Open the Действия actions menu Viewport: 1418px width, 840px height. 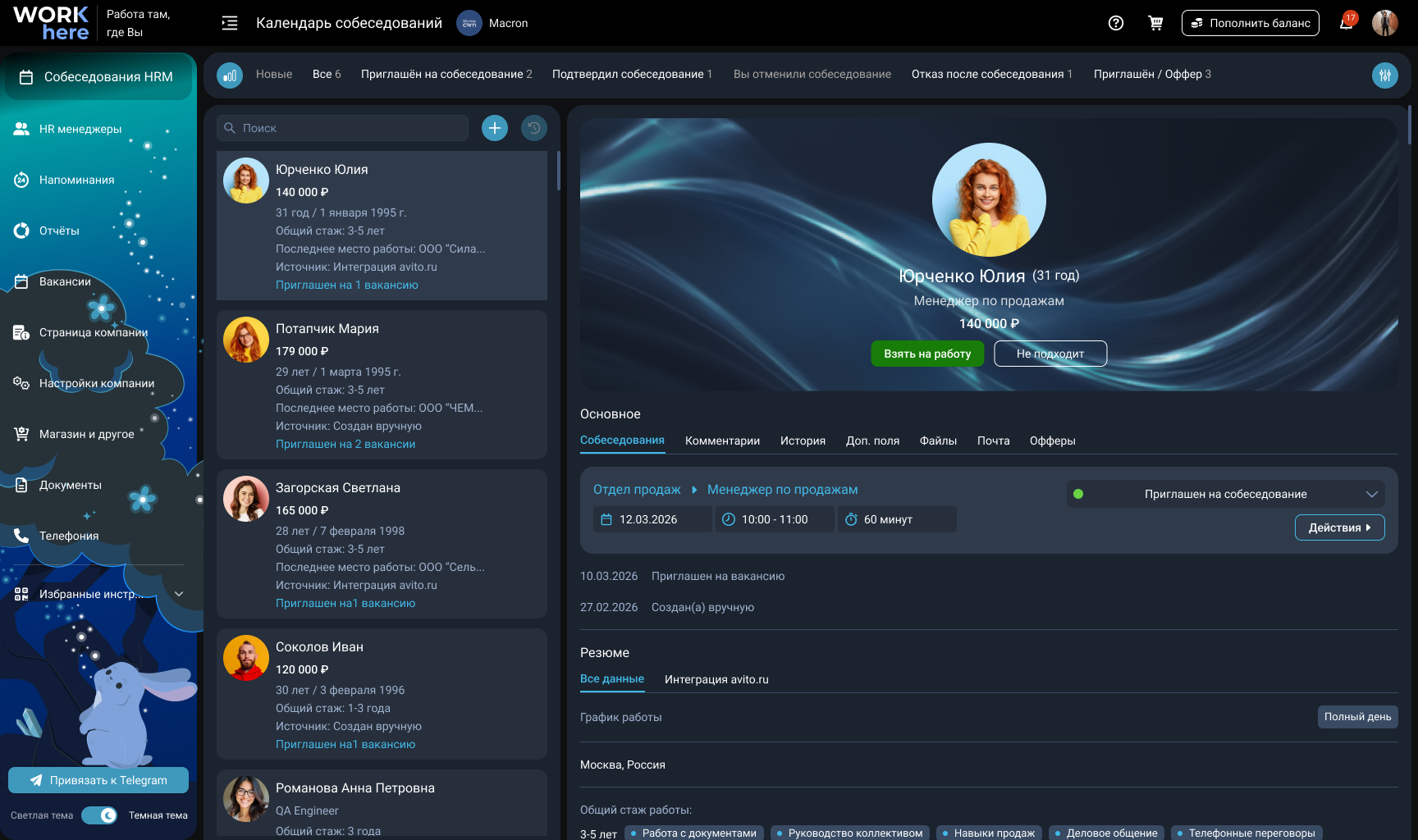tap(1340, 527)
